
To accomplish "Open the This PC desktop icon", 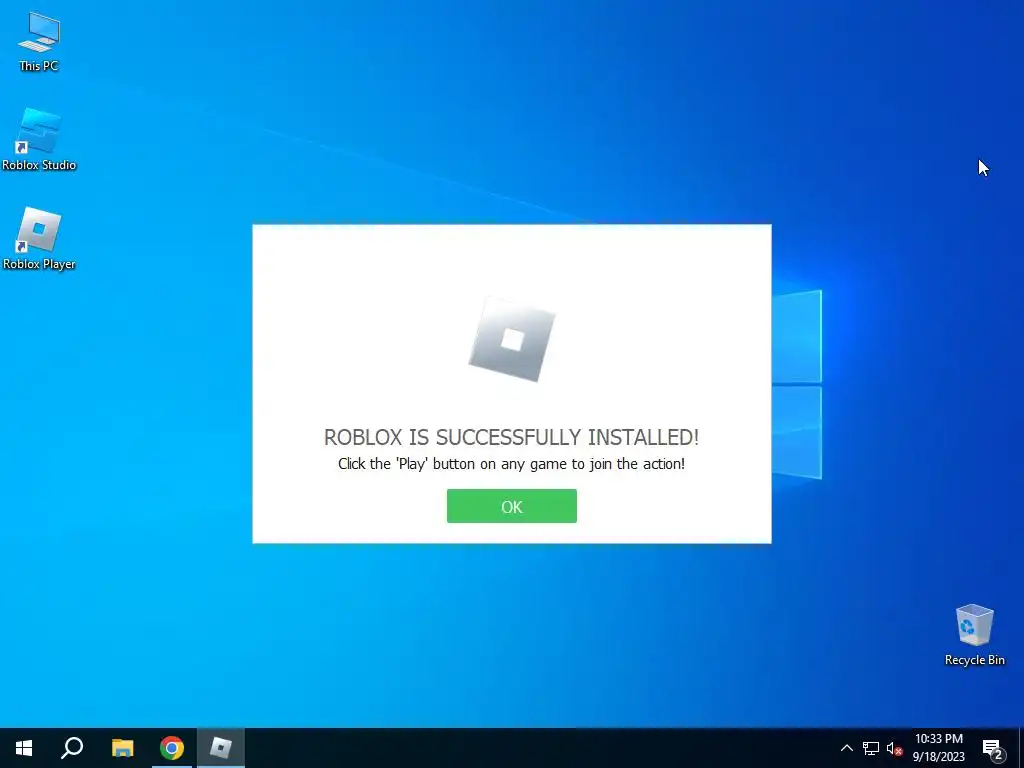I will (x=39, y=42).
